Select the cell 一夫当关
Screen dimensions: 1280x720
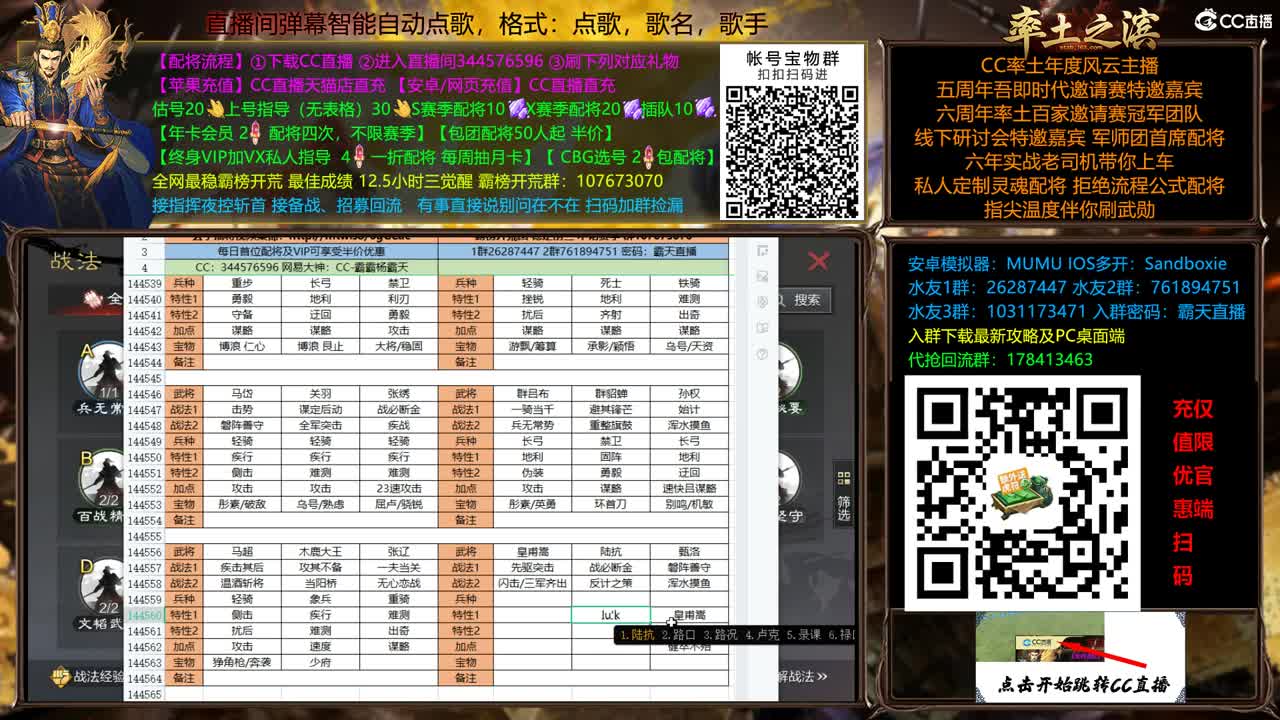pyautogui.click(x=398, y=568)
